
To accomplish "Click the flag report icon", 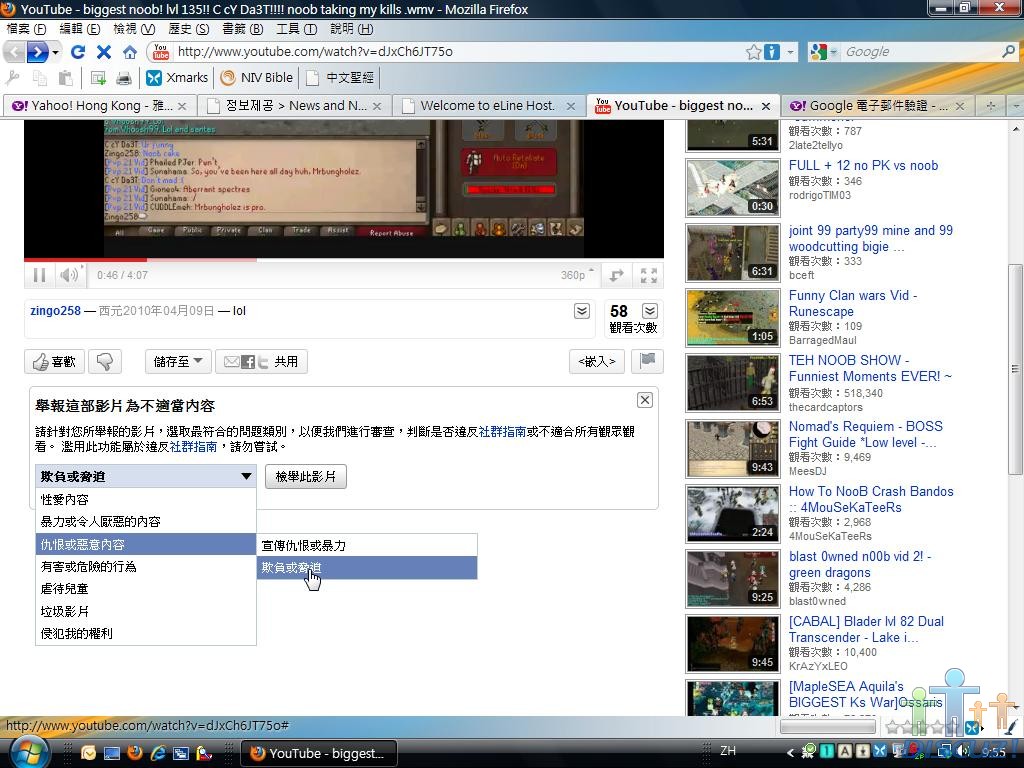I will [647, 361].
